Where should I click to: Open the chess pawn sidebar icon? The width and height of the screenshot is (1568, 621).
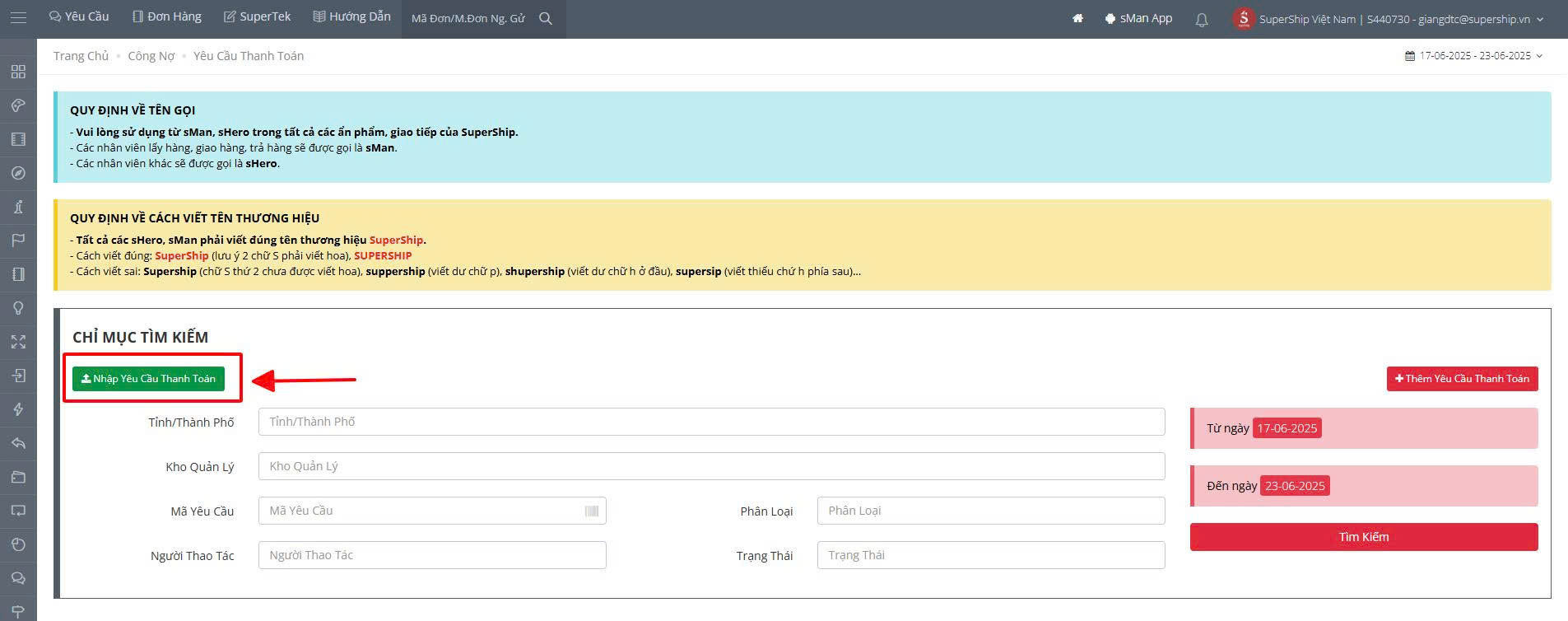(18, 207)
